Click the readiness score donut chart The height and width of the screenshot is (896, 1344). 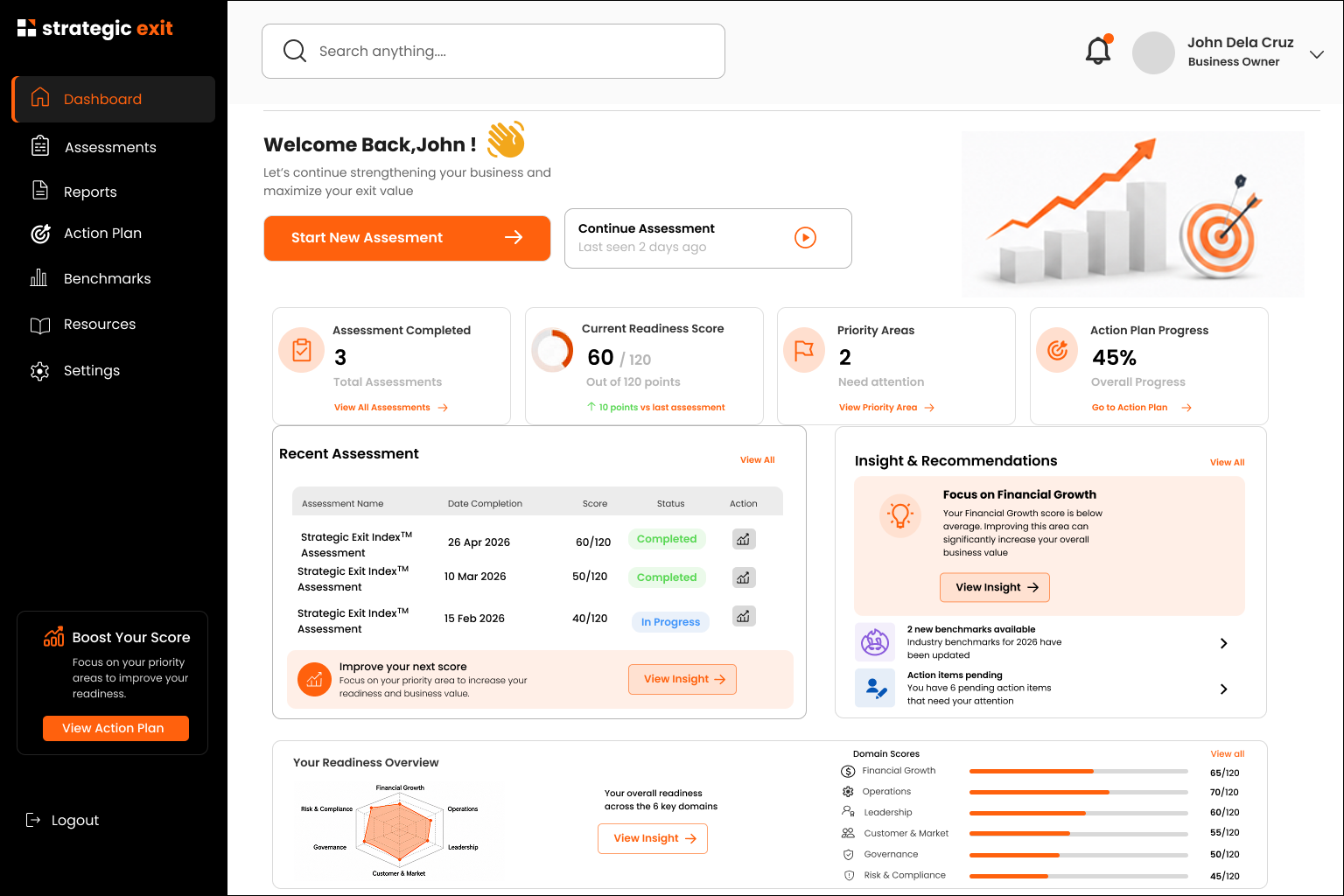(552, 350)
